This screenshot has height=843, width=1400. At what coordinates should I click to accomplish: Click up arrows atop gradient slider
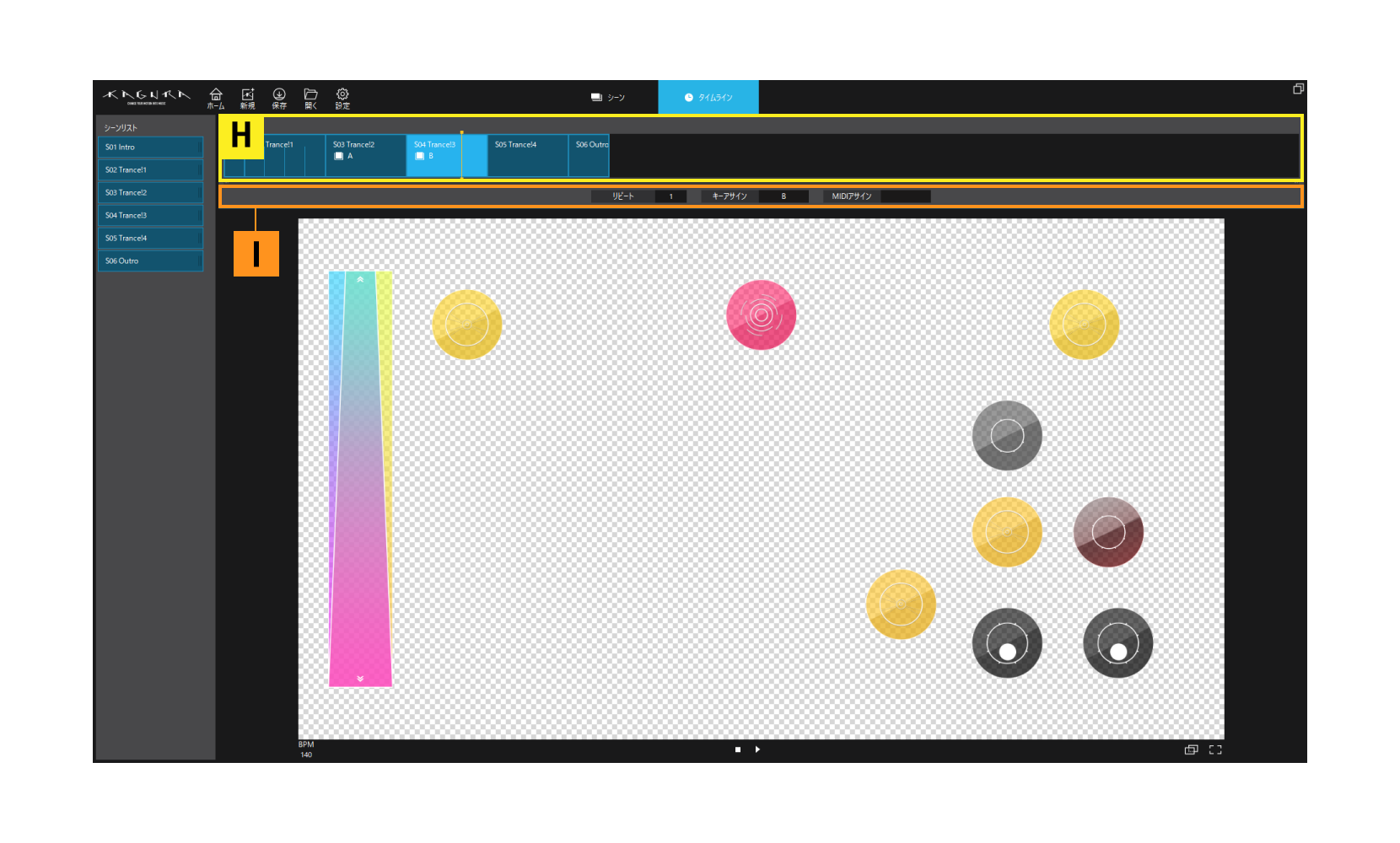tap(360, 279)
